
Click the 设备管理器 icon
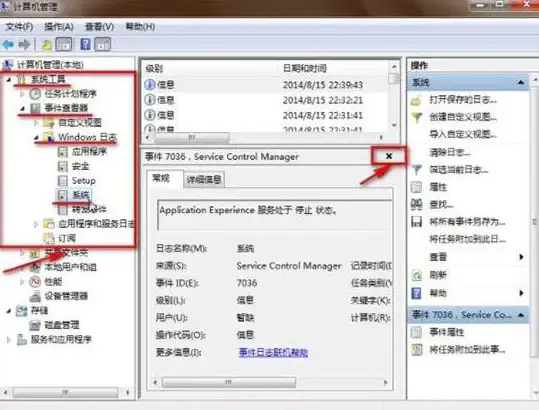(35, 296)
